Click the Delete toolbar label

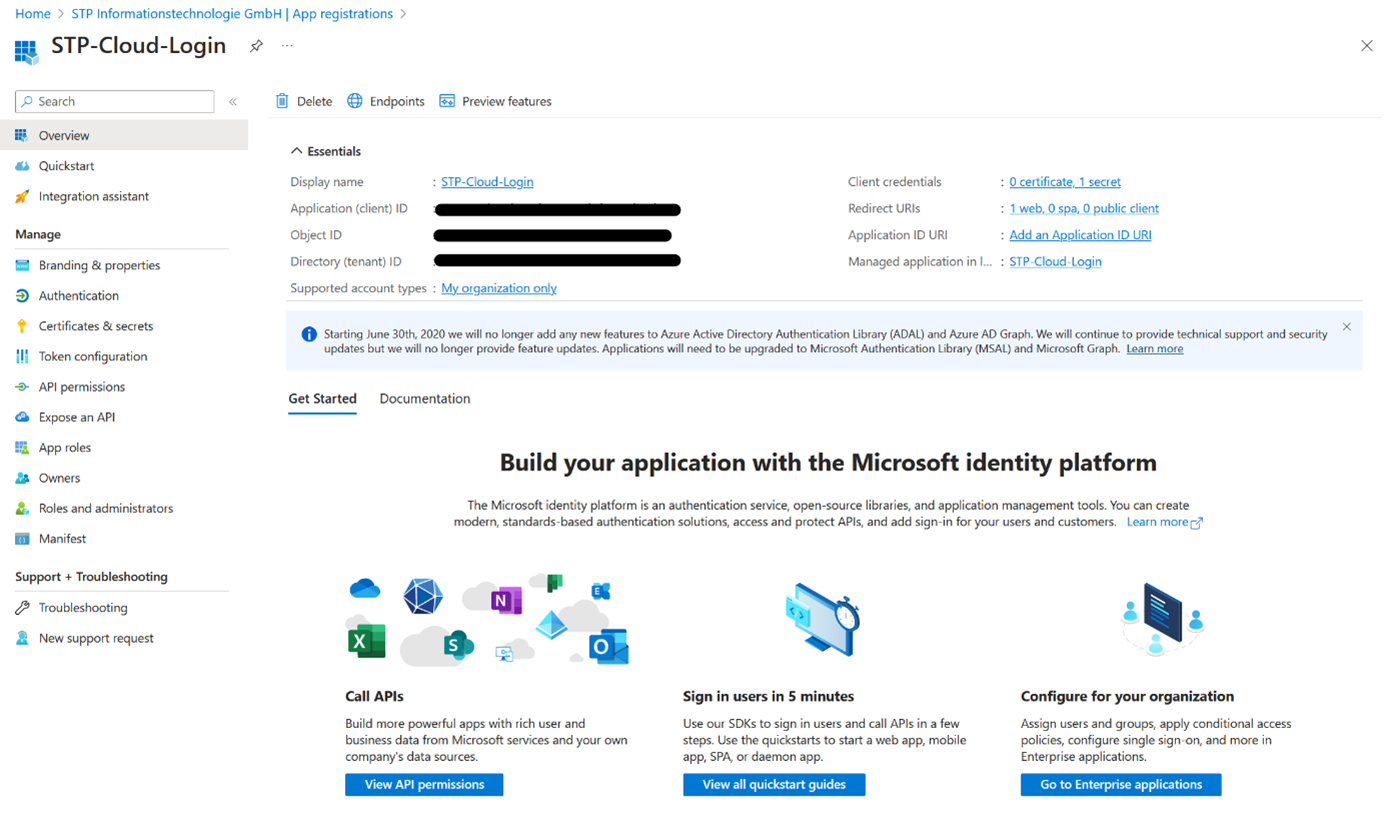(x=314, y=101)
